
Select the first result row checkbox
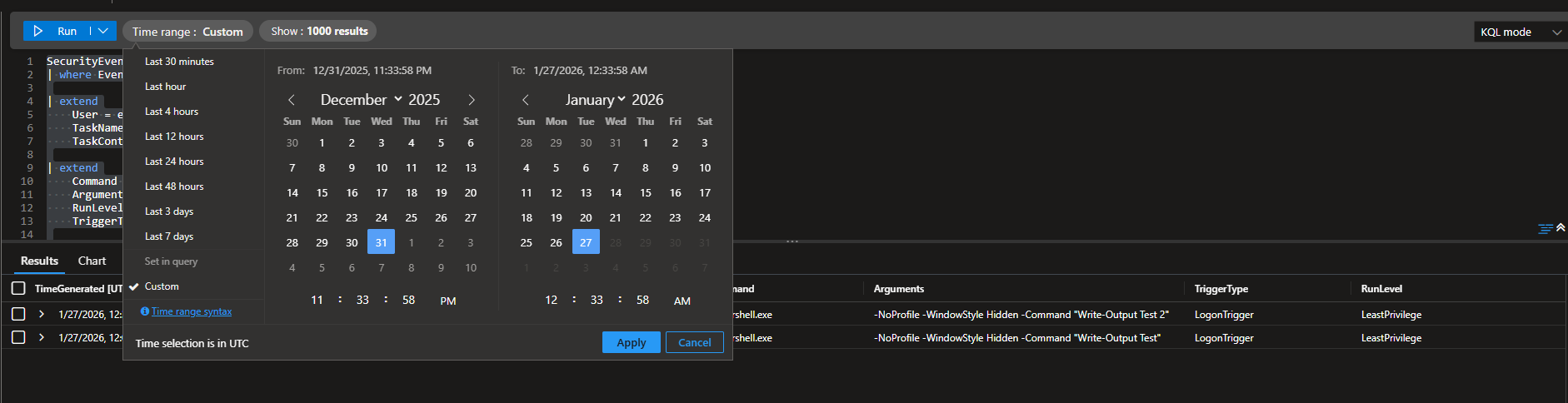pos(18,314)
